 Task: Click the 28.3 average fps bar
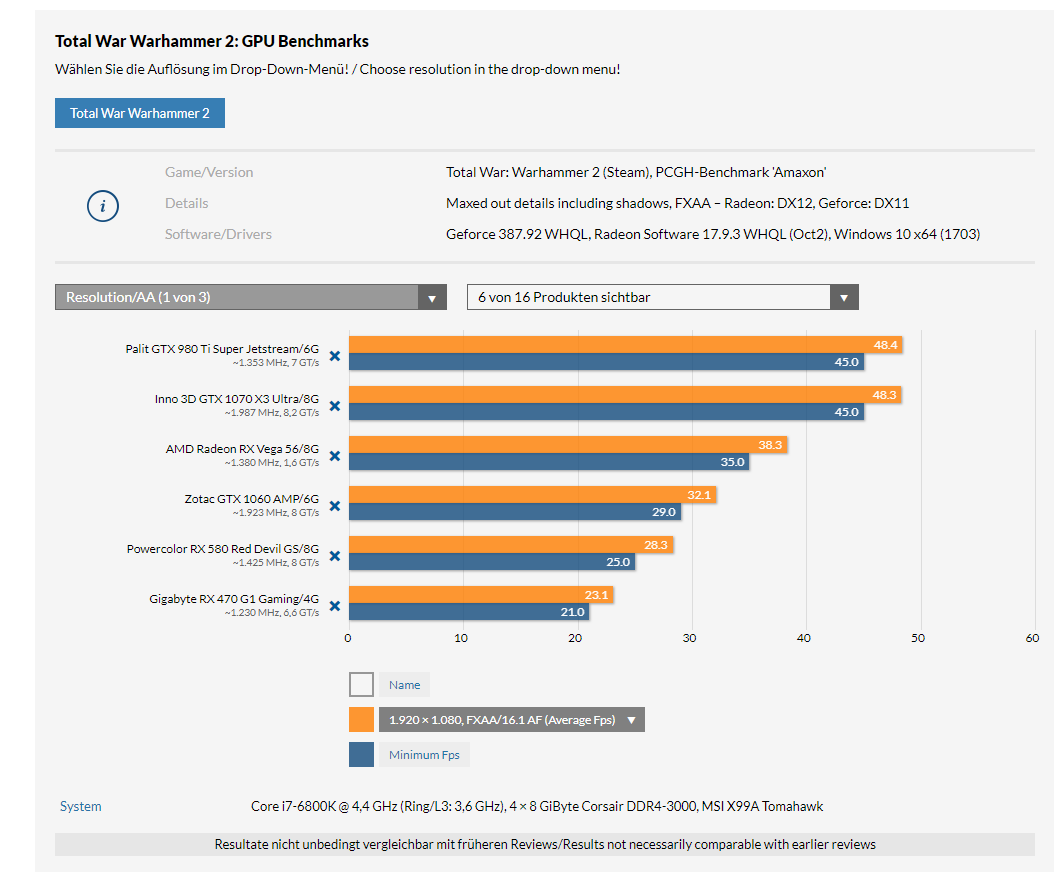pos(511,545)
